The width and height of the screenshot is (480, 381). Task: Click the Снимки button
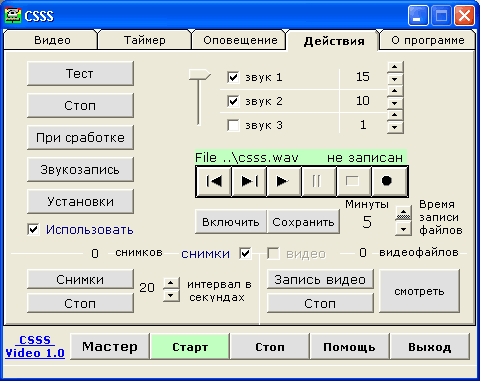point(80,279)
